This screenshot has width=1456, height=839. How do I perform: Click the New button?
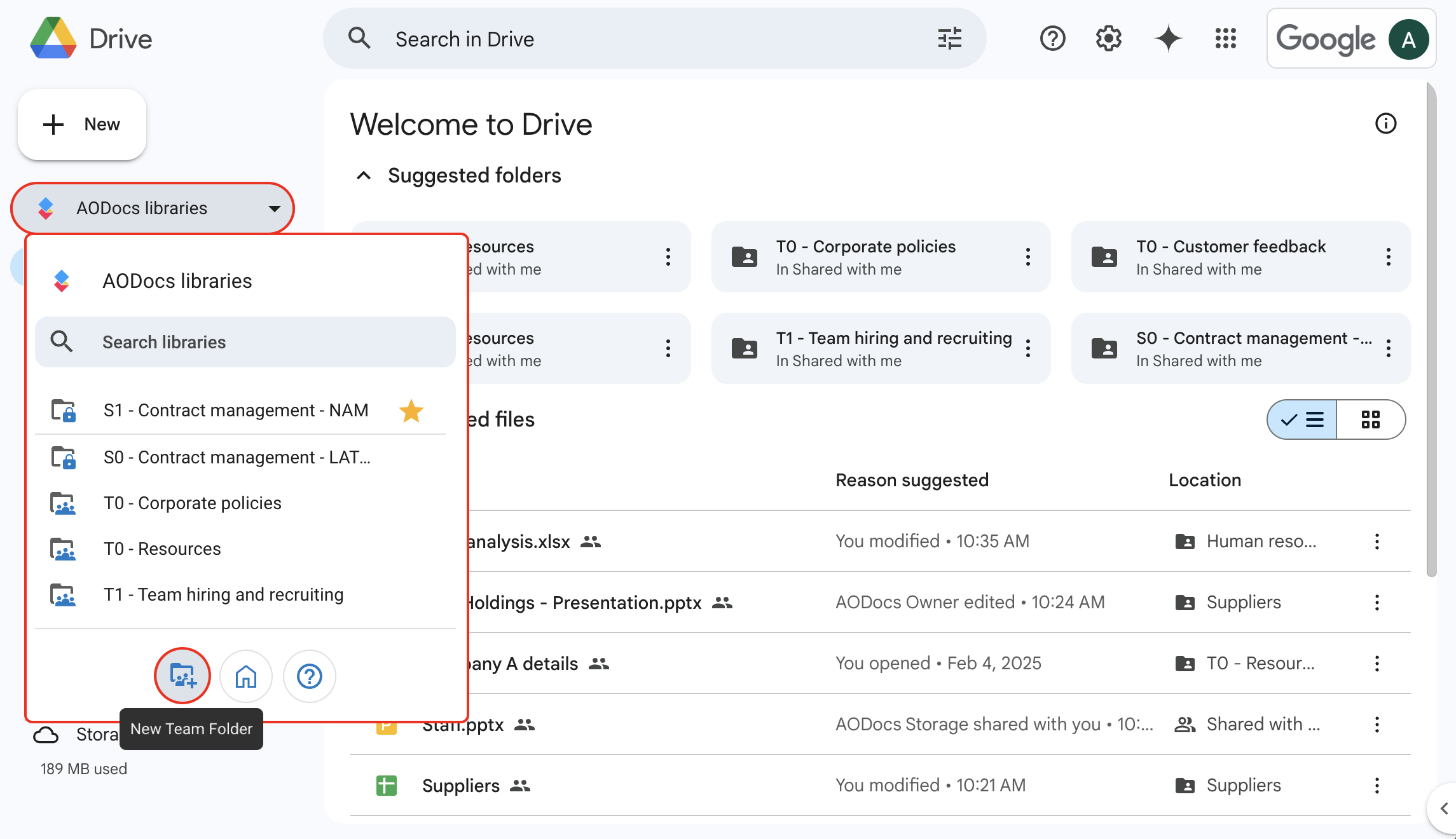point(82,125)
